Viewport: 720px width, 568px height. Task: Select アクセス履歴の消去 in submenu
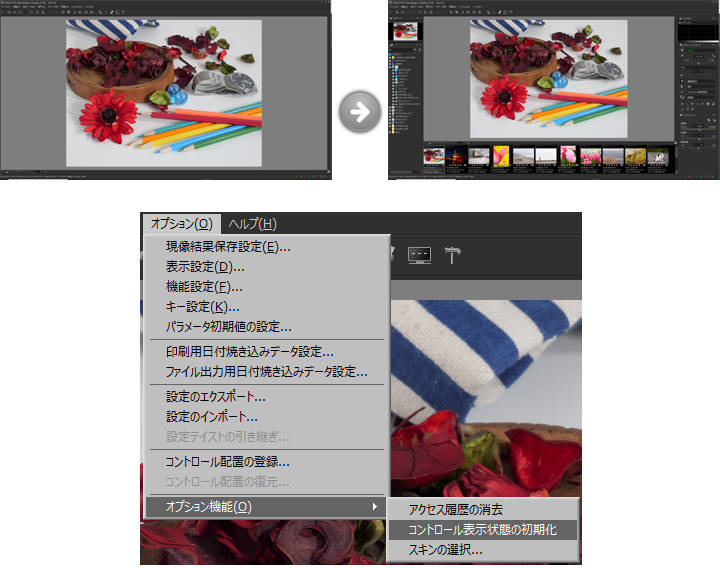tap(456, 510)
